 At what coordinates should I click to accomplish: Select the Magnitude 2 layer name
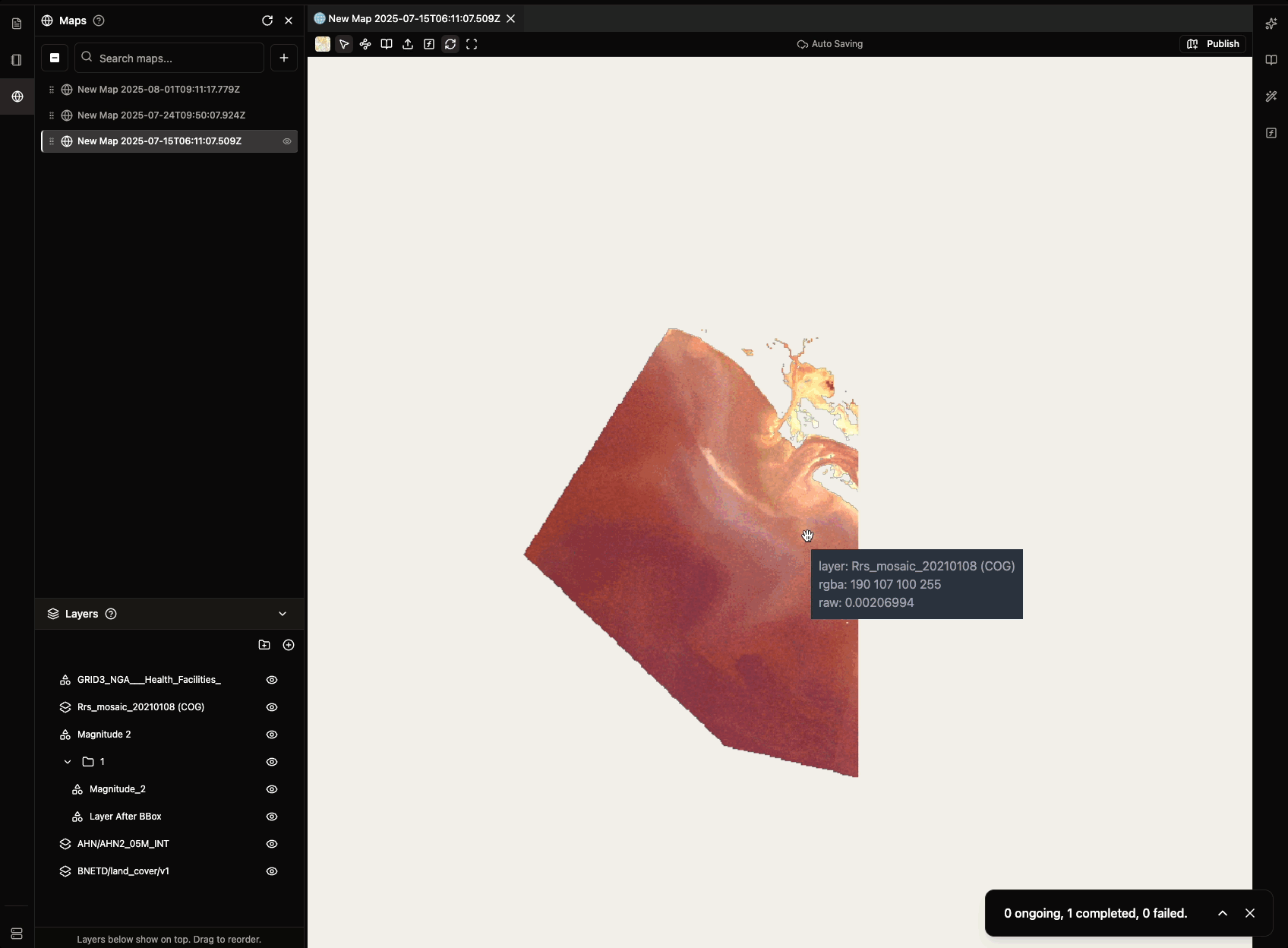coord(104,735)
